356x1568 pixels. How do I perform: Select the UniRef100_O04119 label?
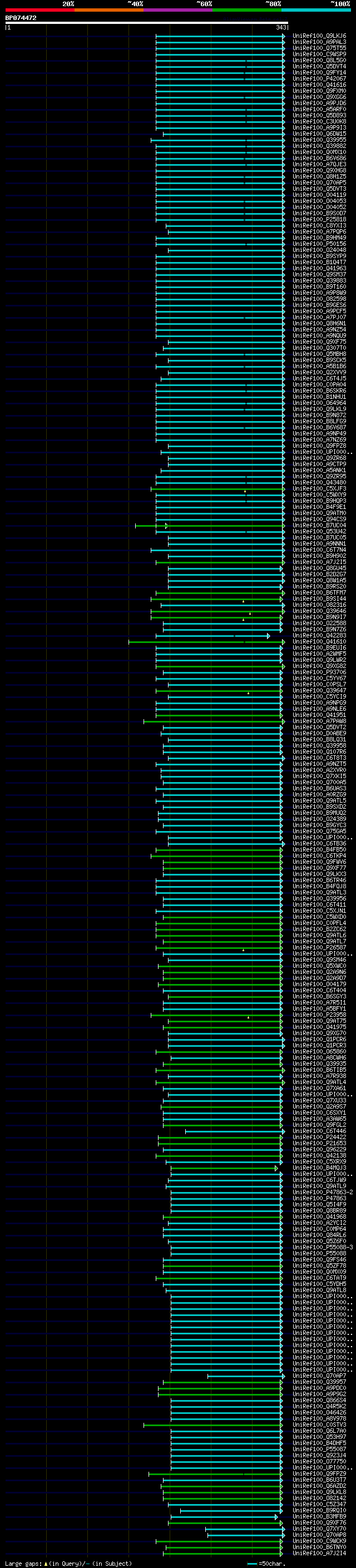[x=319, y=195]
